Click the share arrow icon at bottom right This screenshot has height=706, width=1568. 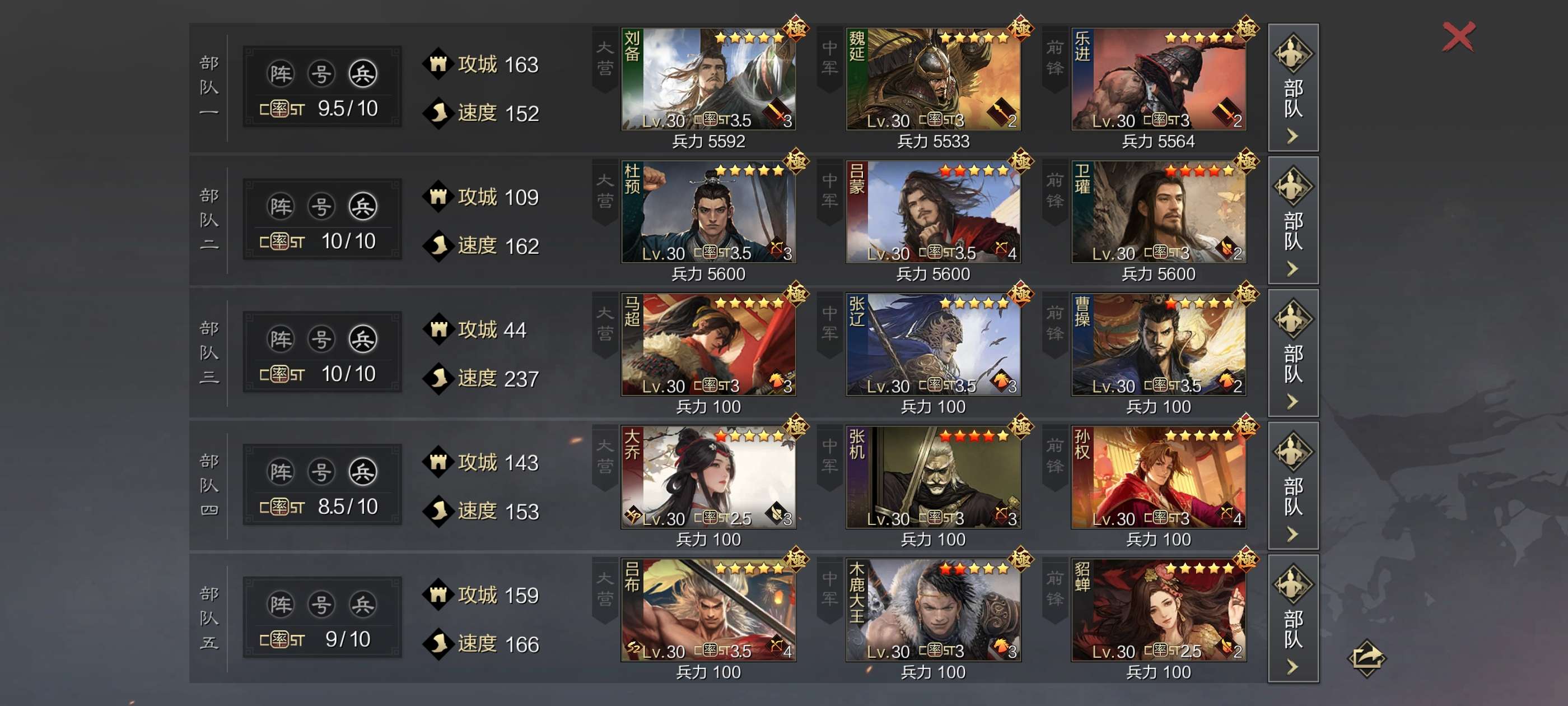(1366, 658)
